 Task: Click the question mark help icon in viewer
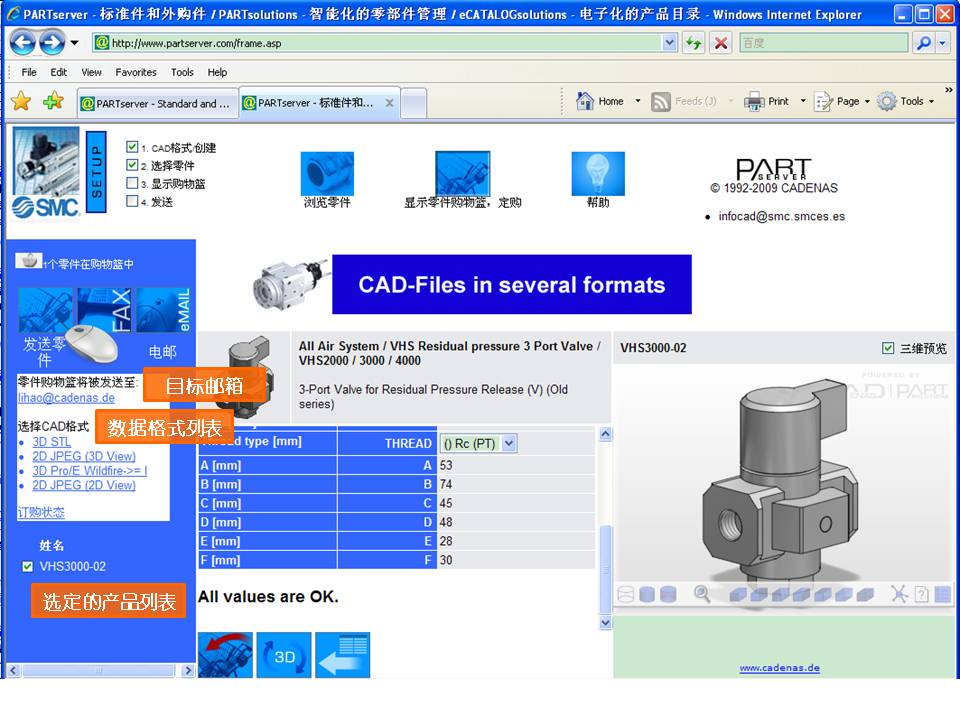(921, 594)
